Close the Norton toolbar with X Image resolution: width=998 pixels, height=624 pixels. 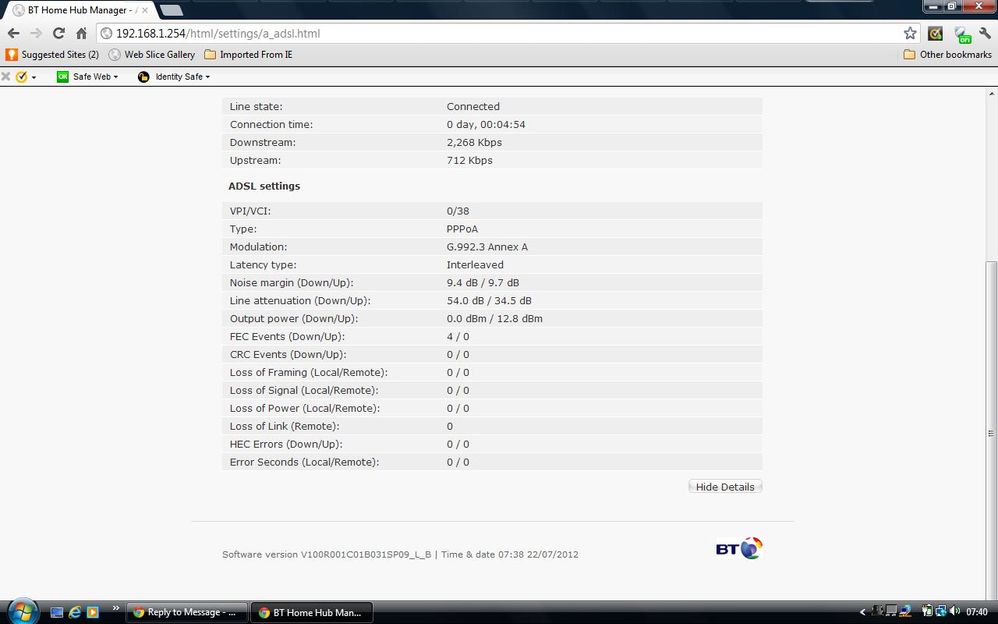click(x=6, y=76)
